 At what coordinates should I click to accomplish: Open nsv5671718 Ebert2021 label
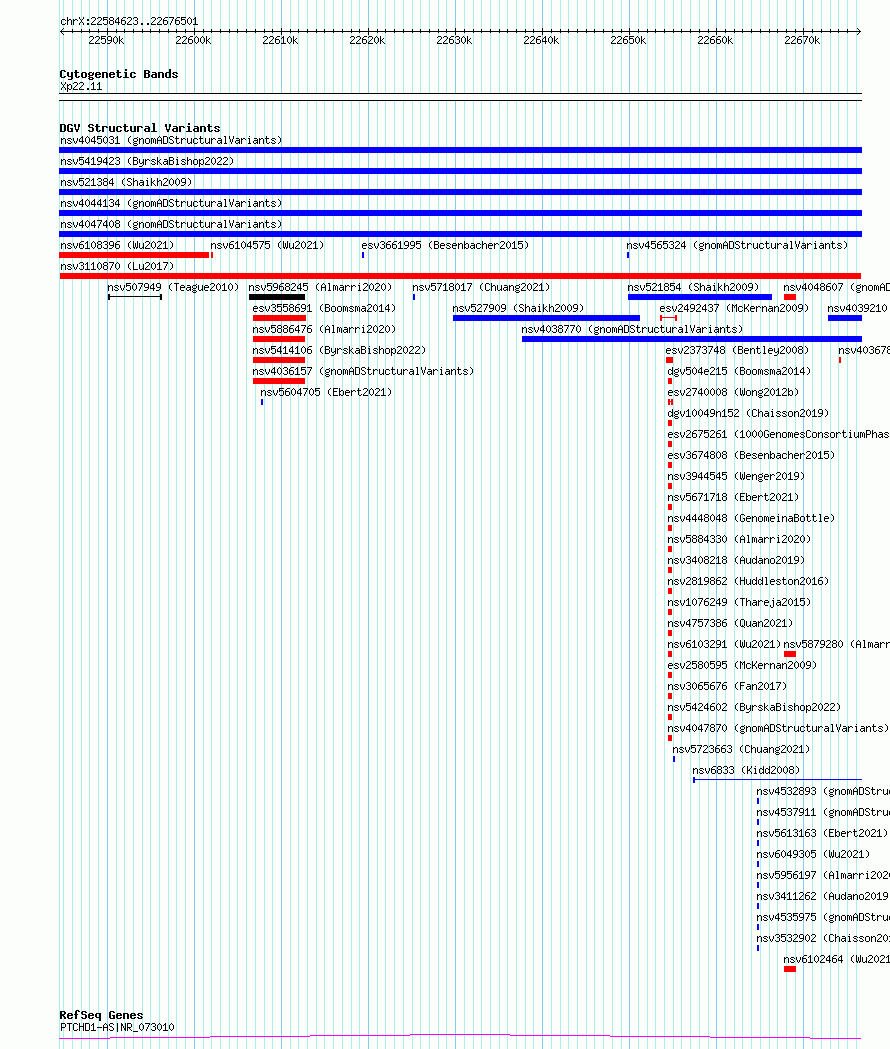click(x=733, y=497)
